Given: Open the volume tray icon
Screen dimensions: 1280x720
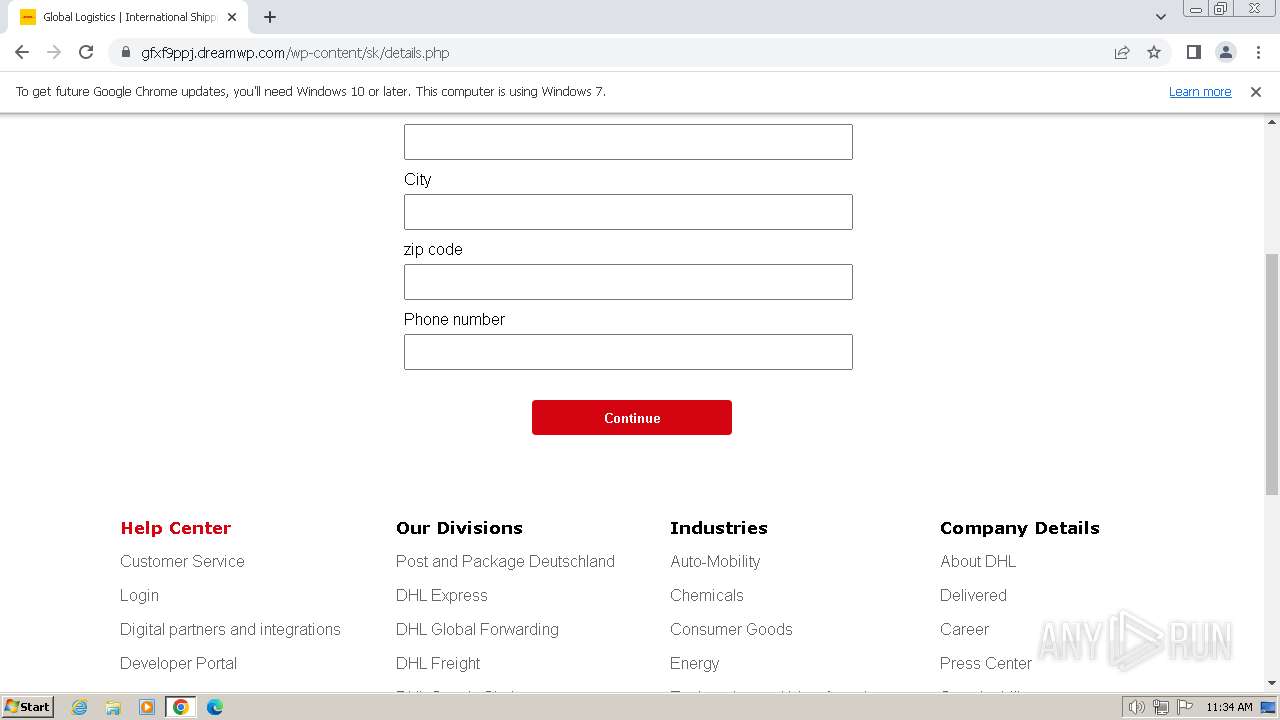Looking at the screenshot, I should 1137,707.
